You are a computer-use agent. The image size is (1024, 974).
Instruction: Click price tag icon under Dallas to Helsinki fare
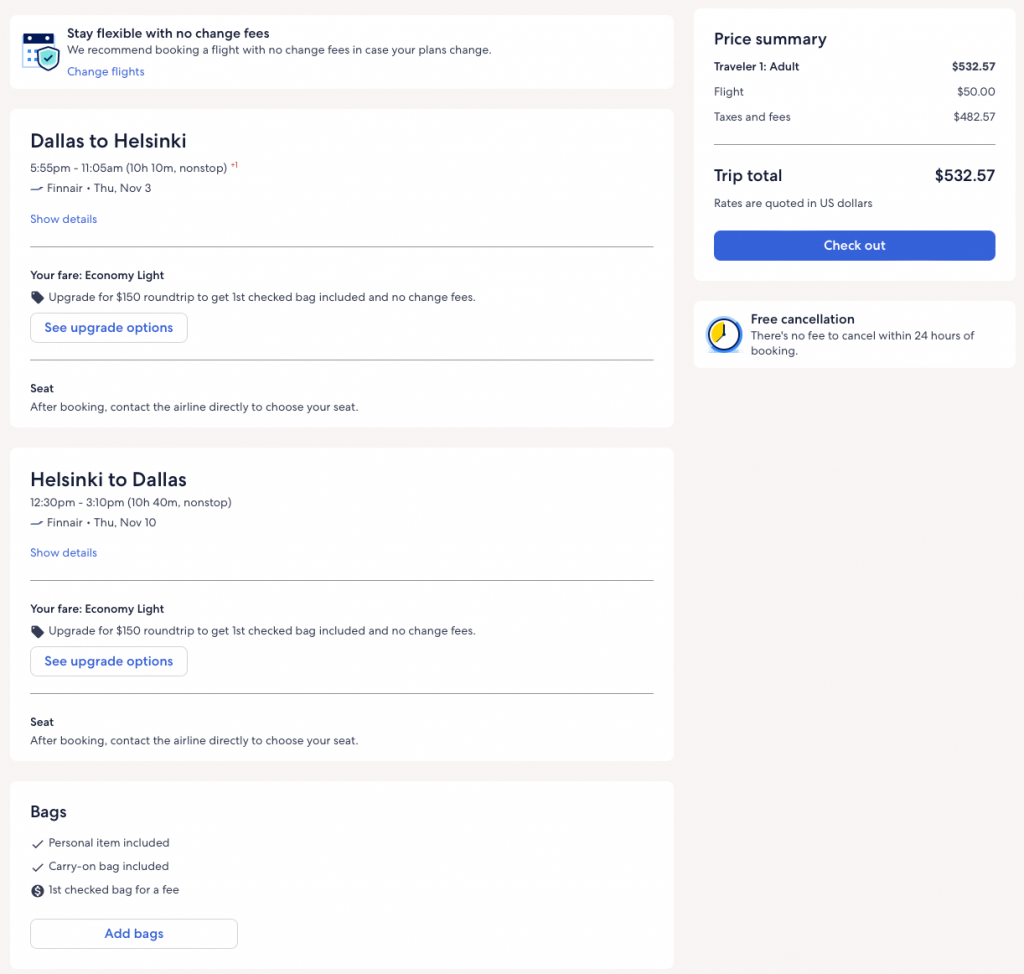pyautogui.click(x=38, y=297)
